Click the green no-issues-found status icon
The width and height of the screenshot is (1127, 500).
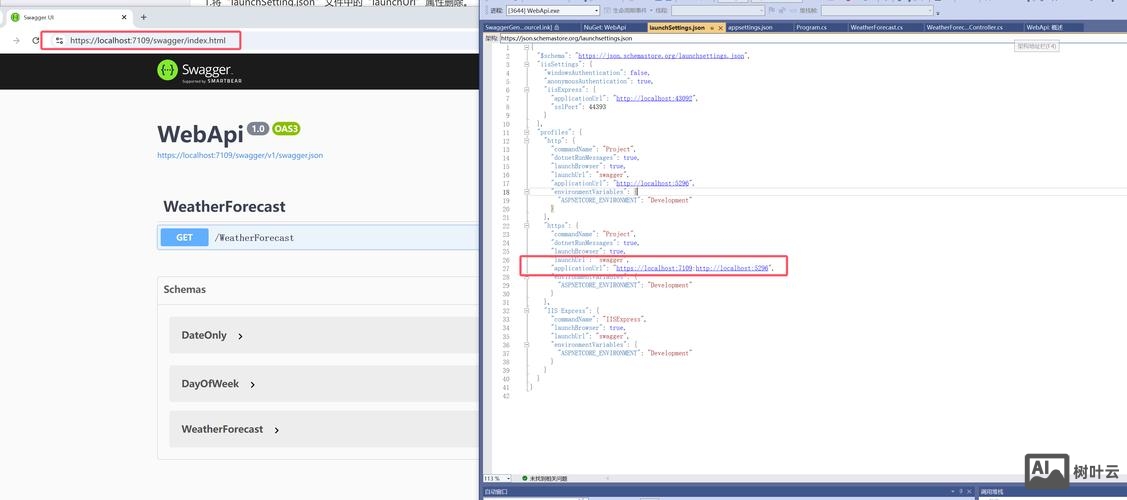(525, 478)
